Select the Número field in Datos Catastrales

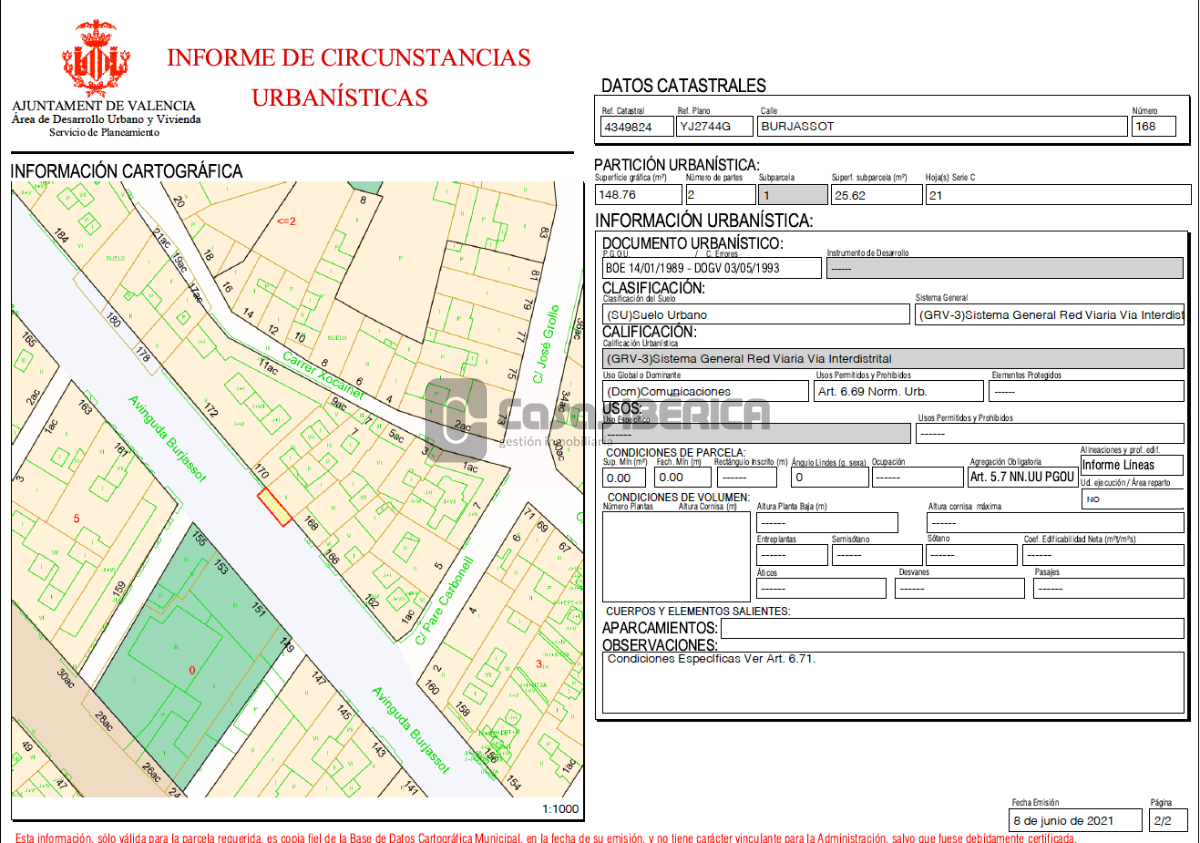[x=1154, y=127]
